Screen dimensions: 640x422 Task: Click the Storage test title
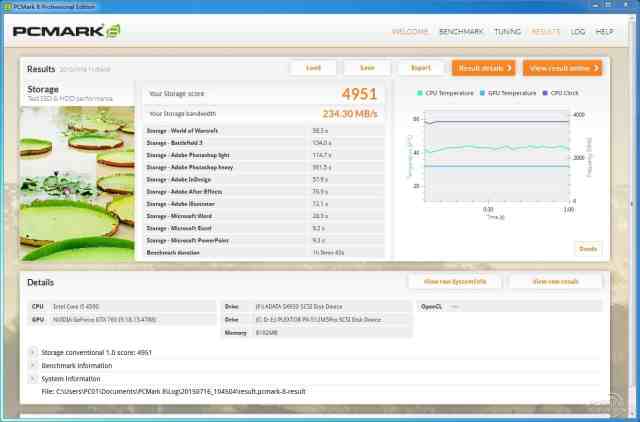43,89
